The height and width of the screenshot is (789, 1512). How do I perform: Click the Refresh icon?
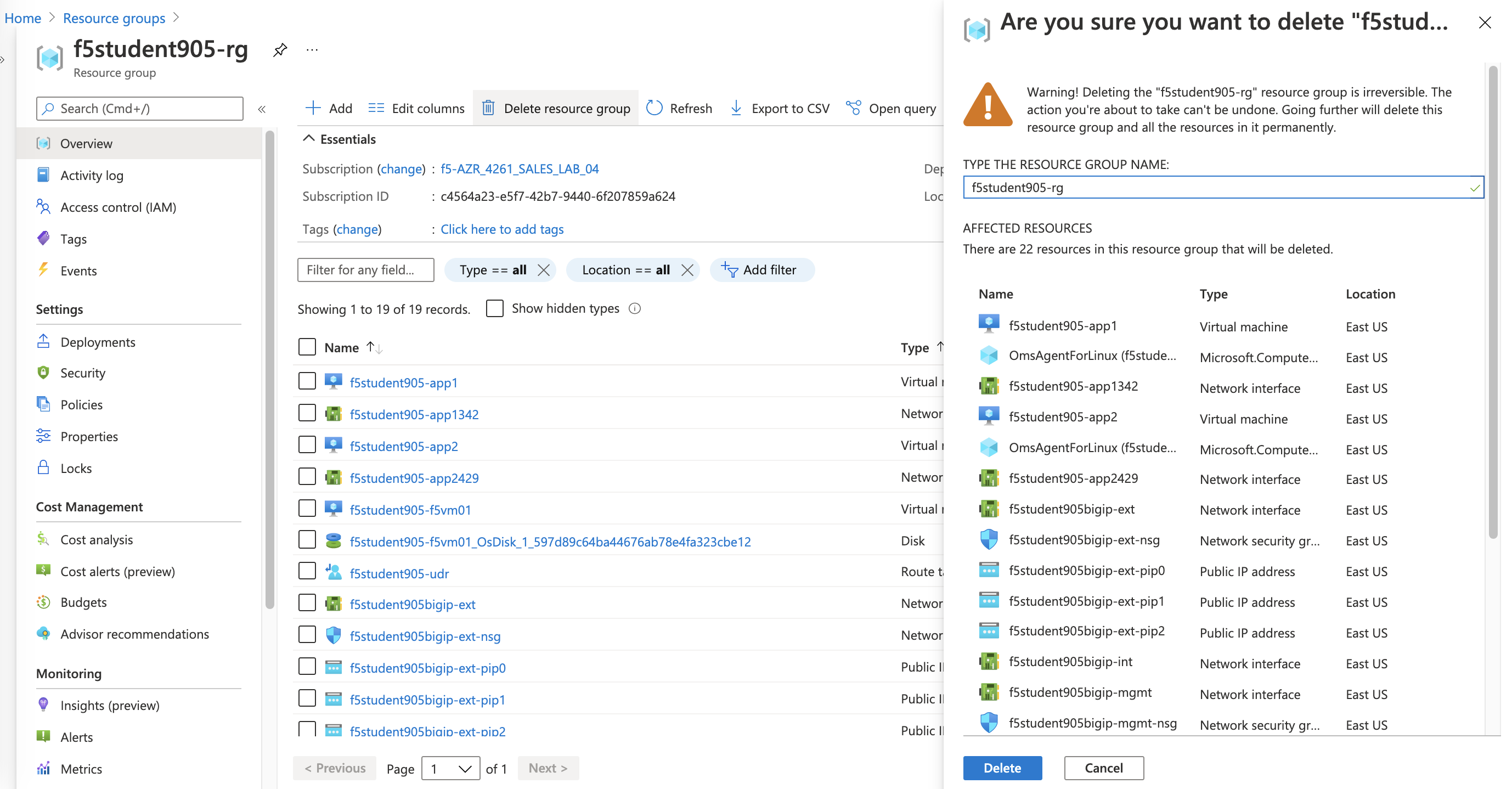click(654, 108)
